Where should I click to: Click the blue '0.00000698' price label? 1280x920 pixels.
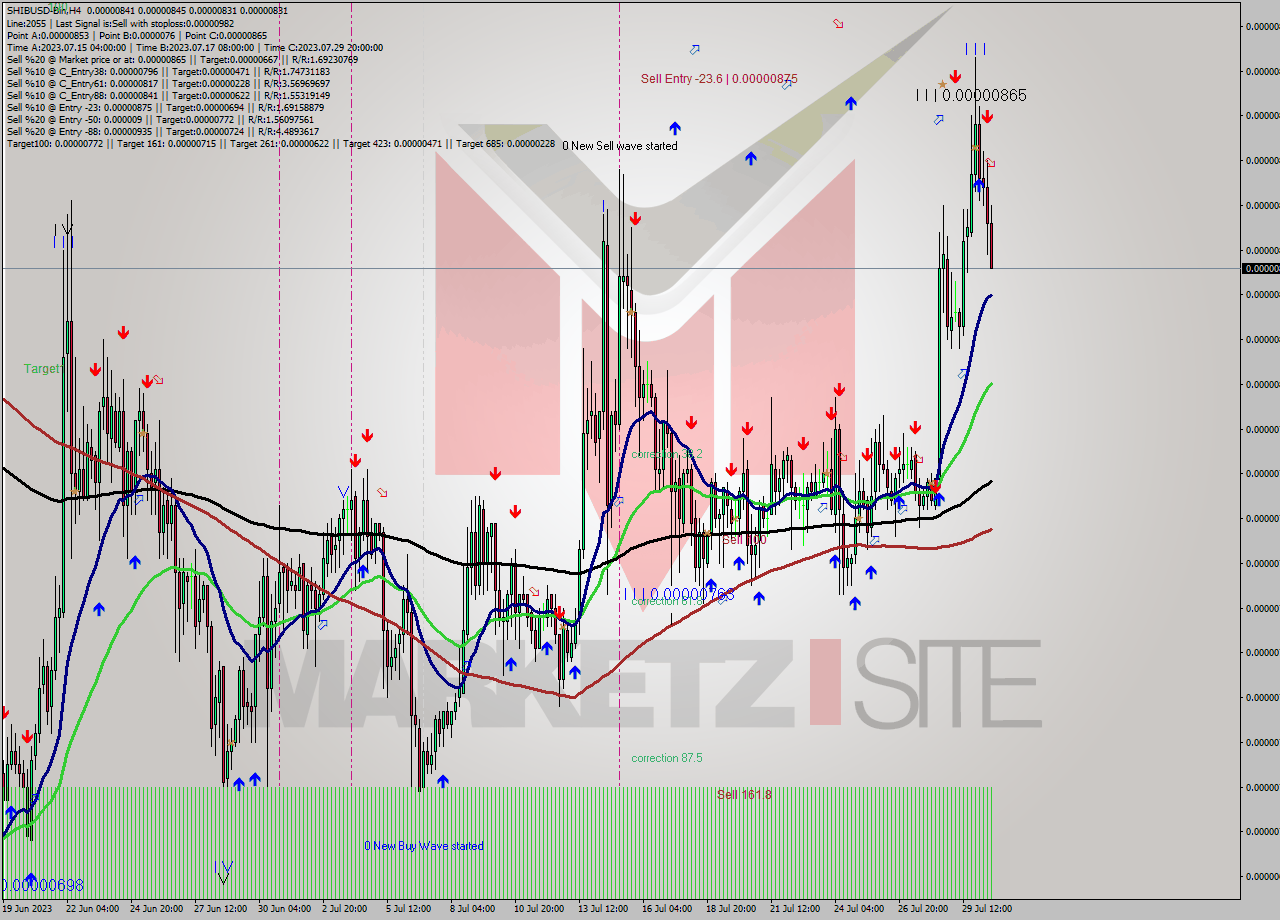click(43, 886)
